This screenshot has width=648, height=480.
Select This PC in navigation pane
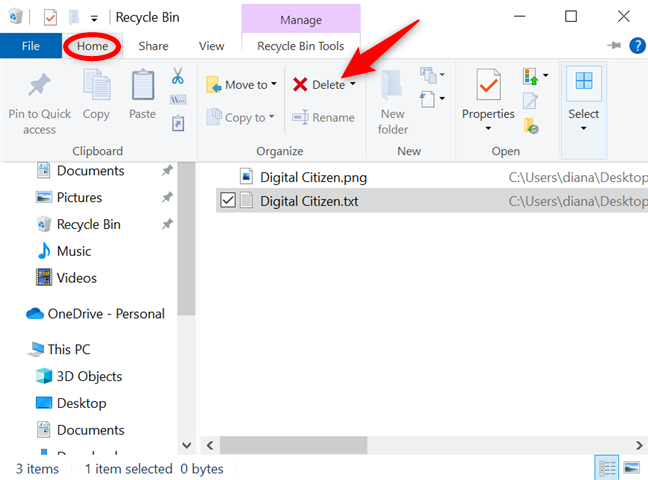coord(69,349)
